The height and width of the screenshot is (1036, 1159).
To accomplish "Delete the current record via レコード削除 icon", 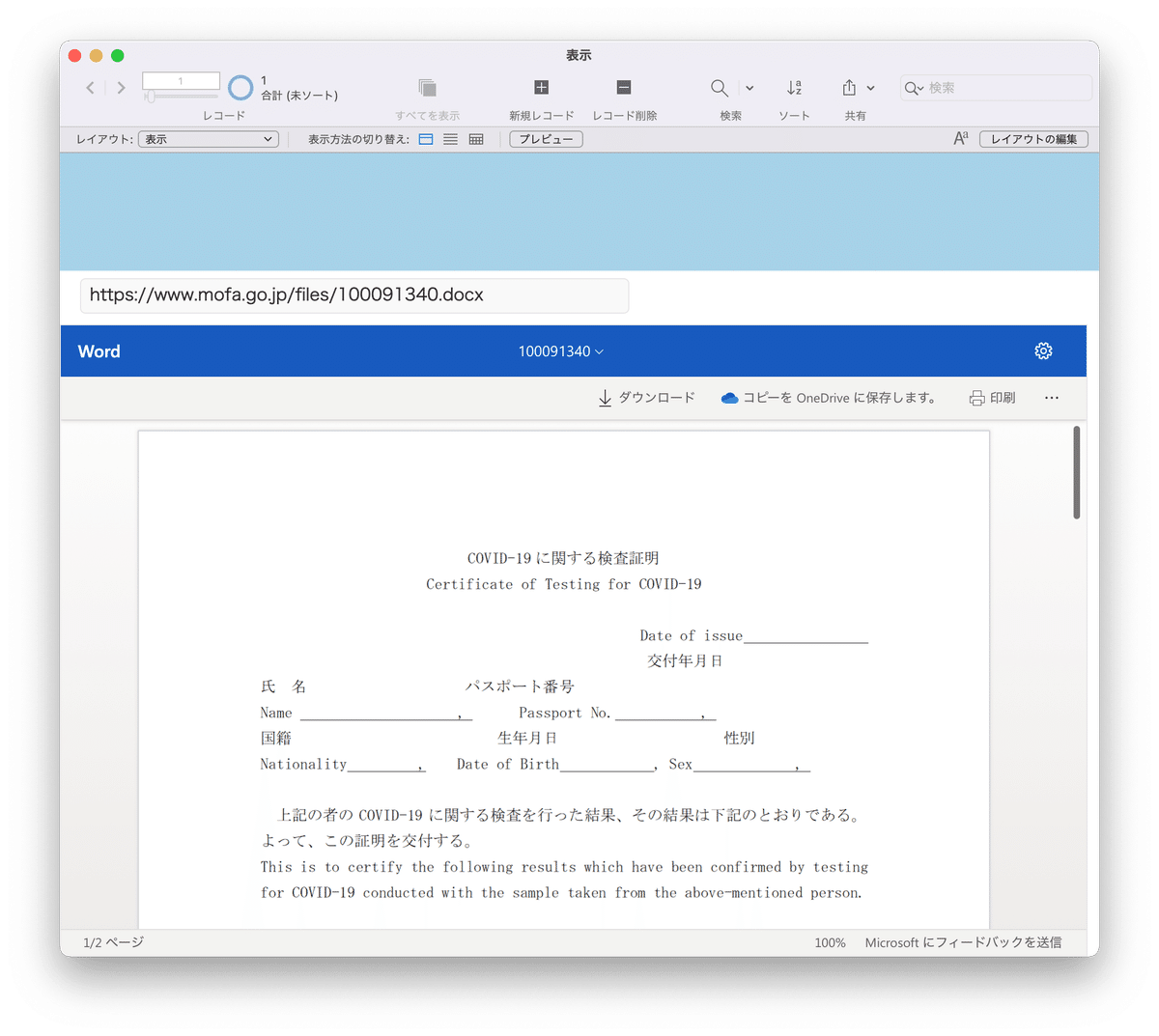I will [x=623, y=88].
